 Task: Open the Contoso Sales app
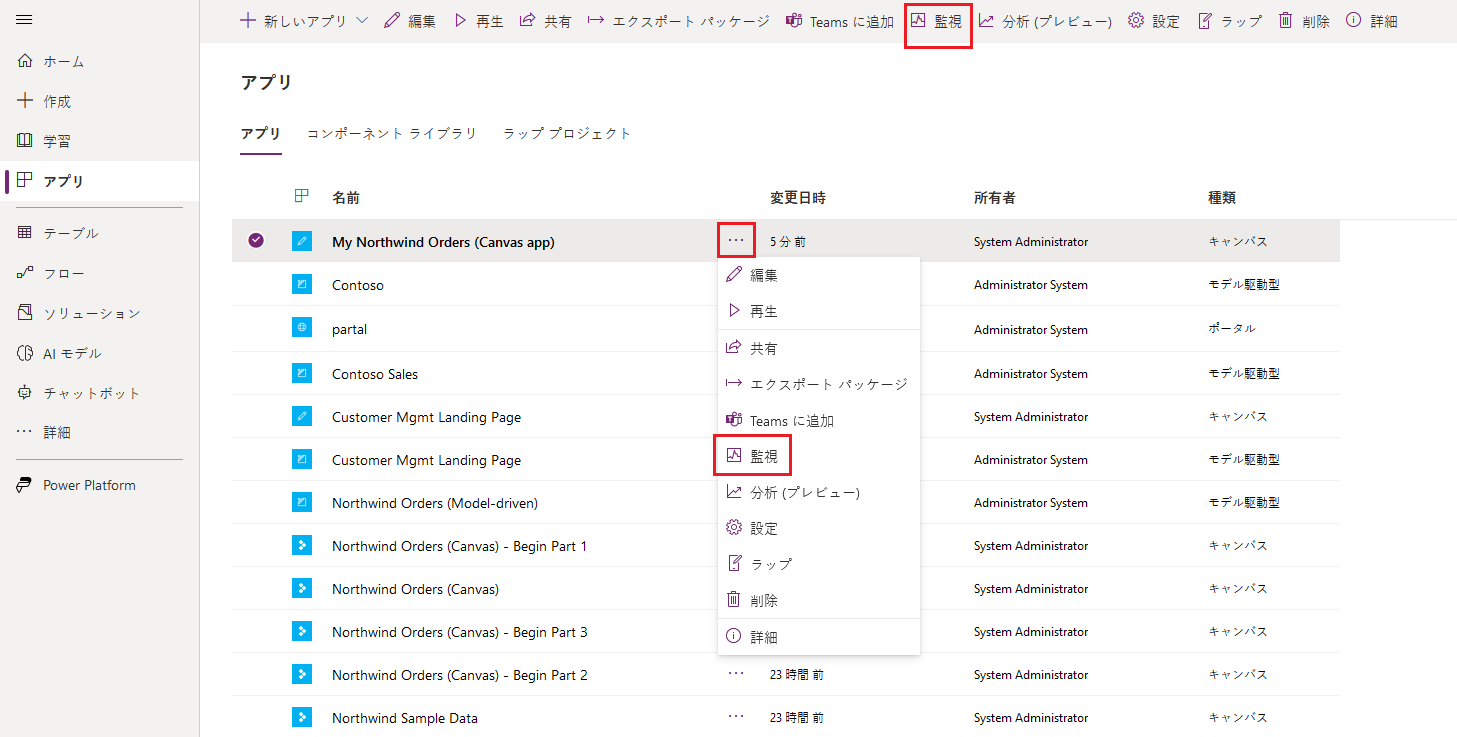point(375,374)
